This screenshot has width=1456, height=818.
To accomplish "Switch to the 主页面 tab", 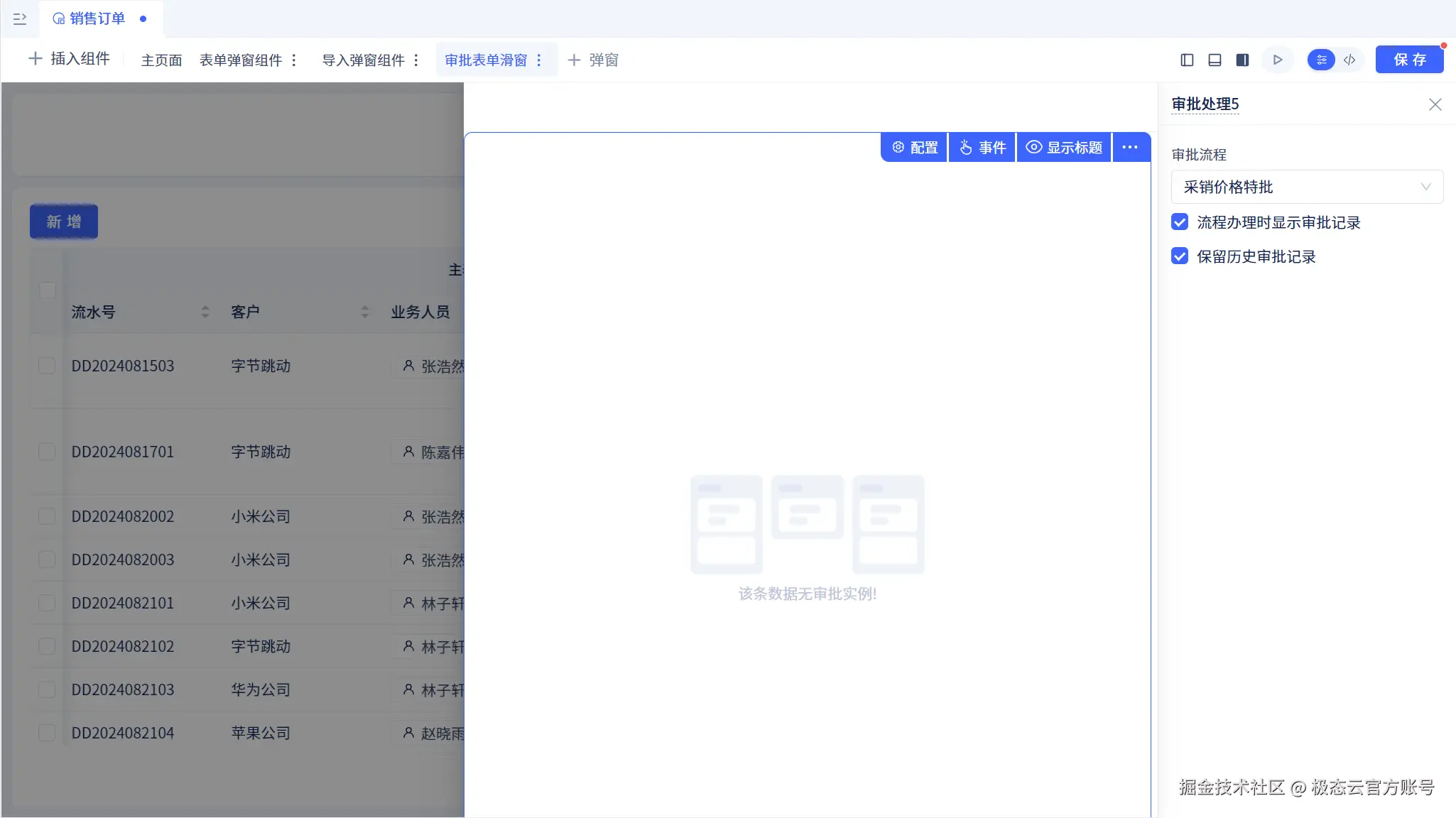I will click(161, 60).
